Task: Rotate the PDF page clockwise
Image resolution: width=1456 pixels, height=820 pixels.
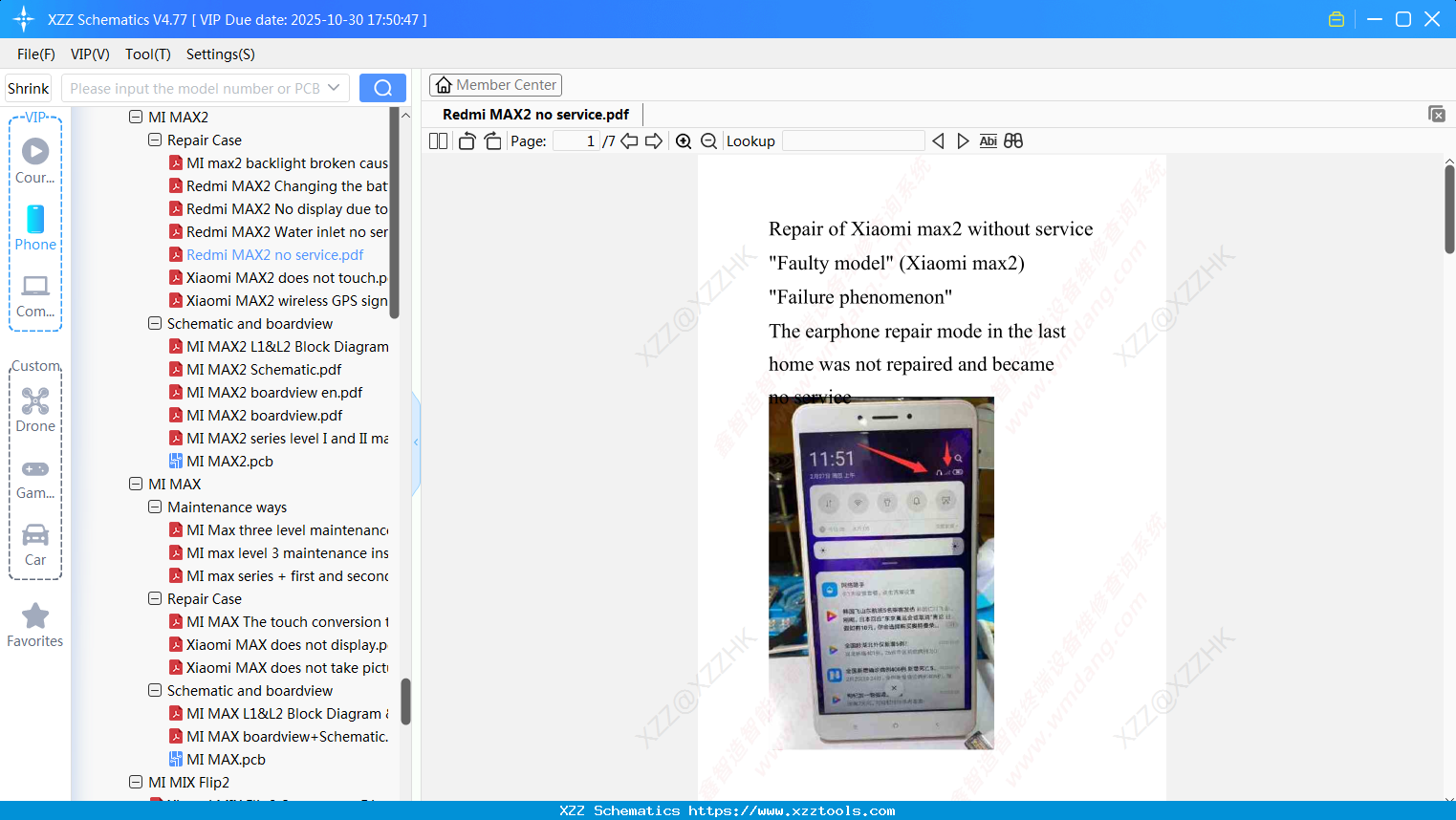Action: pyautogui.click(x=492, y=141)
